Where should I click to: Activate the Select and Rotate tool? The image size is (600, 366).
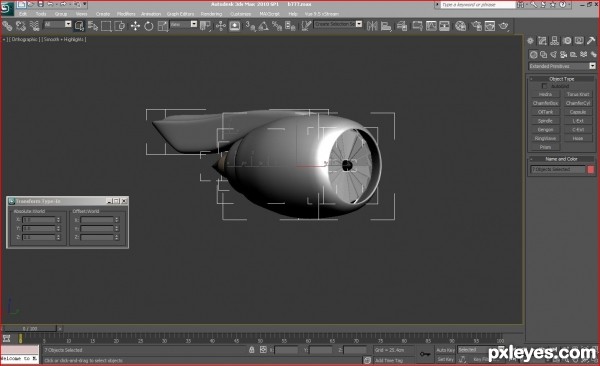pos(148,26)
